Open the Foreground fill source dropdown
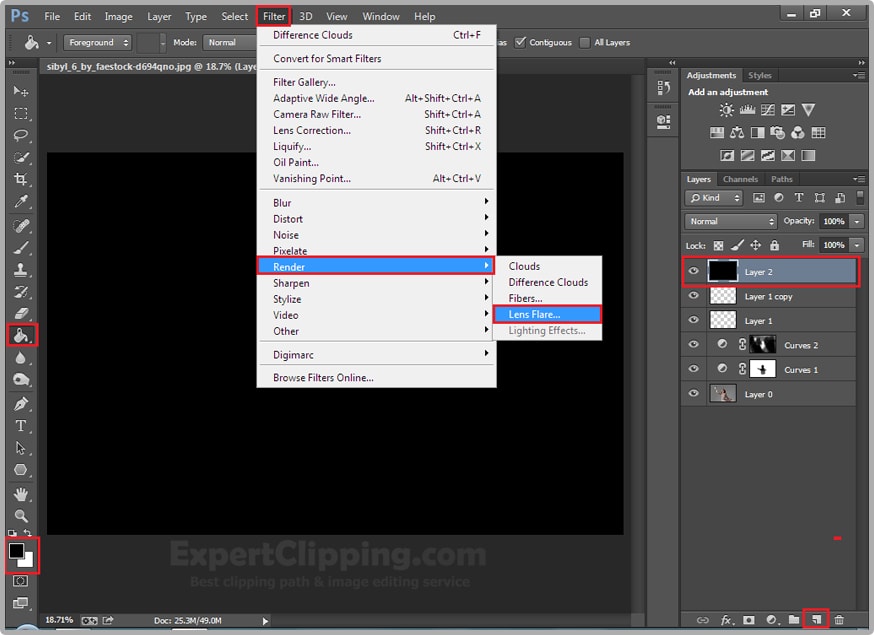Screen dimensions: 874x635 click(98, 43)
